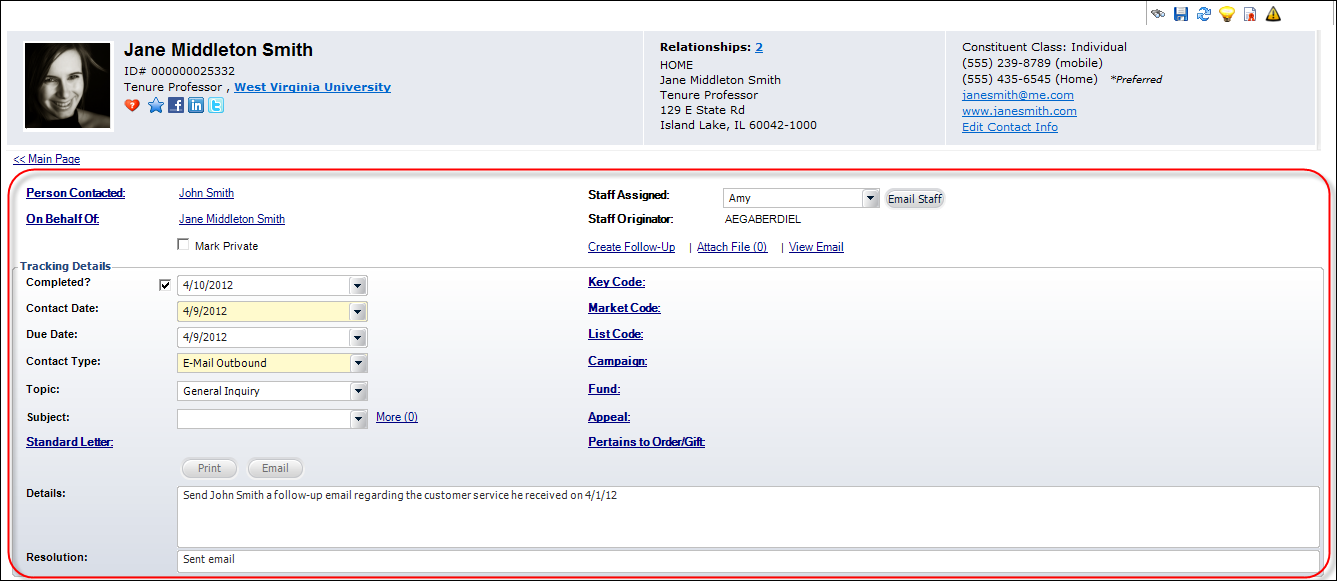Open the John Smith contact link
1337x581 pixels.
206,193
